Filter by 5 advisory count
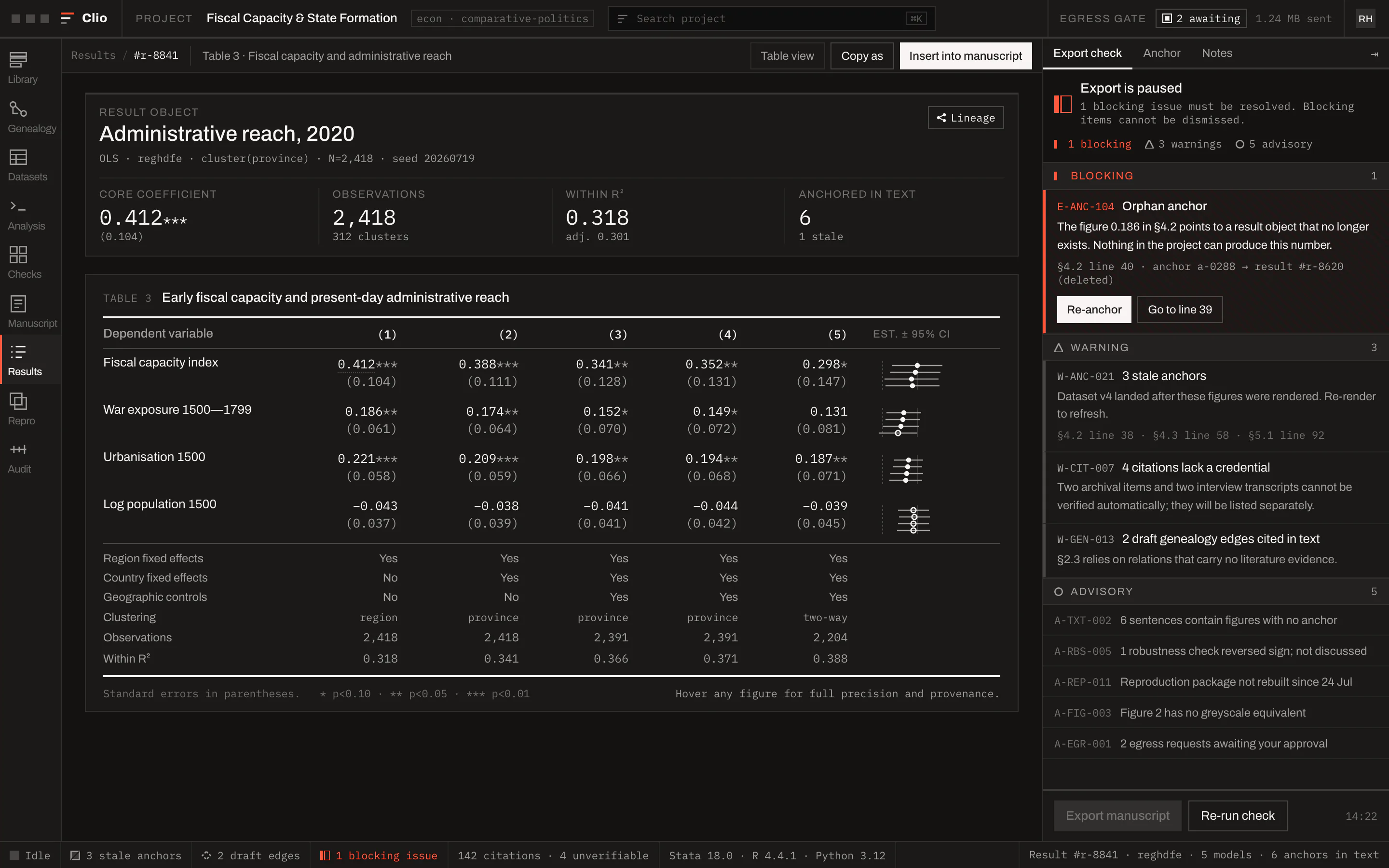The height and width of the screenshot is (868, 1389). pos(1274,144)
